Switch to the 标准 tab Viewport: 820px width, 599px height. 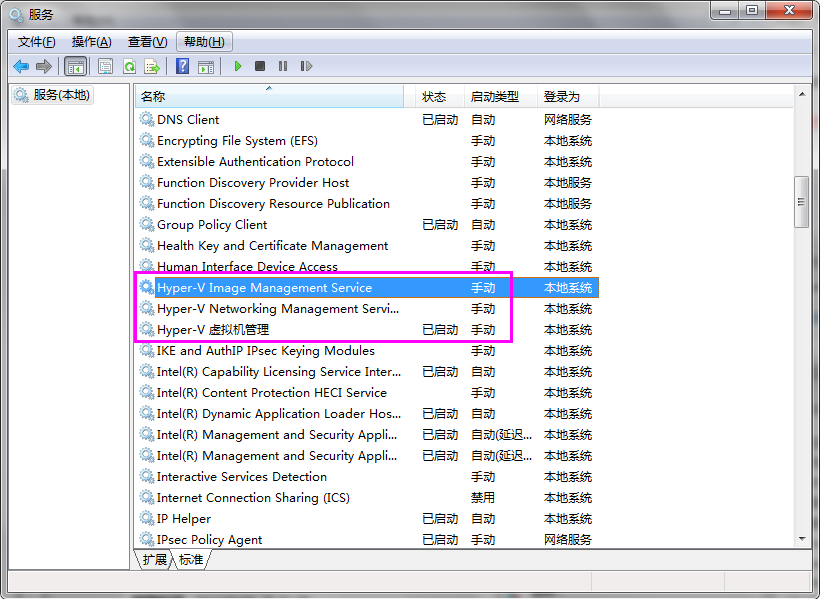pos(191,560)
